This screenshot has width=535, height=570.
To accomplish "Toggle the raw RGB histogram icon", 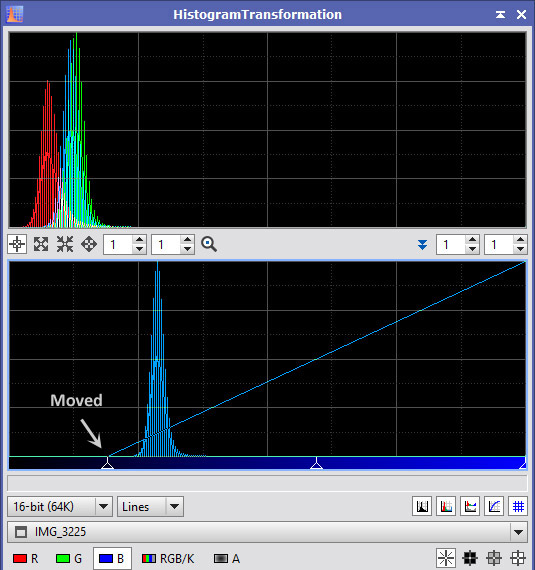I will point(446,506).
